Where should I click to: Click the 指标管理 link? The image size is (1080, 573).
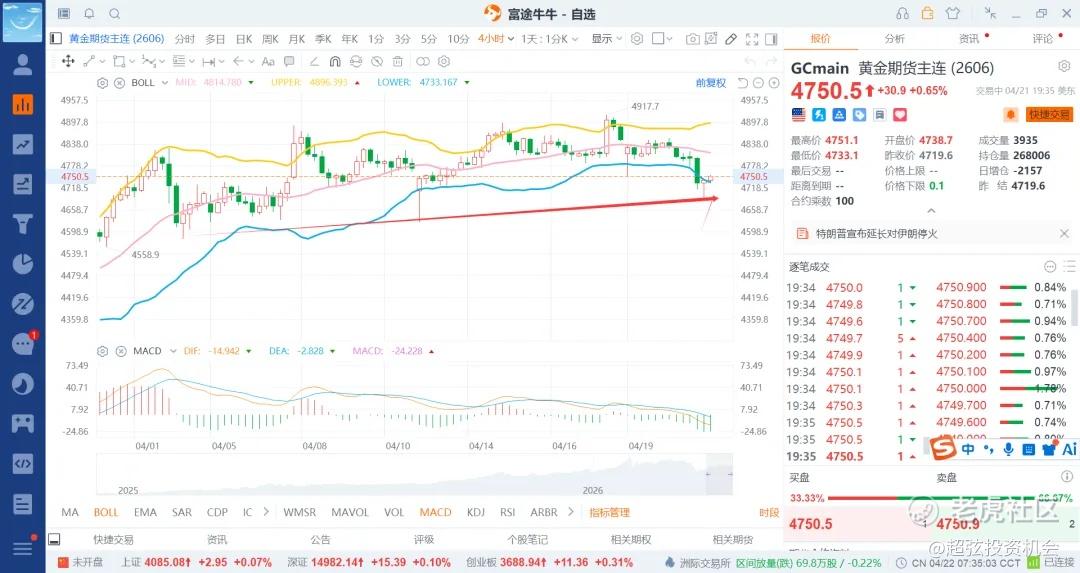pos(610,512)
